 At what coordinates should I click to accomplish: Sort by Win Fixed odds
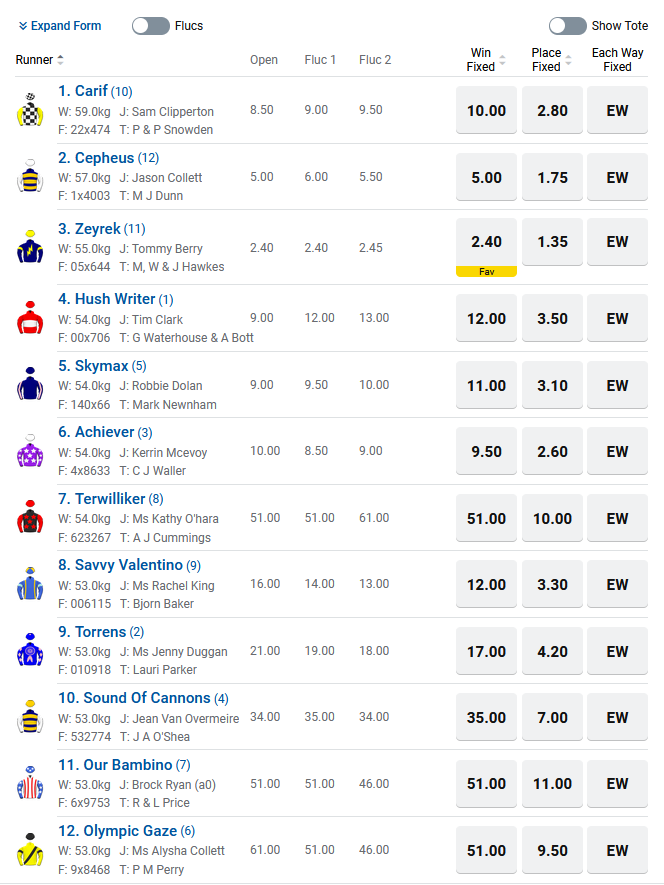coord(502,60)
